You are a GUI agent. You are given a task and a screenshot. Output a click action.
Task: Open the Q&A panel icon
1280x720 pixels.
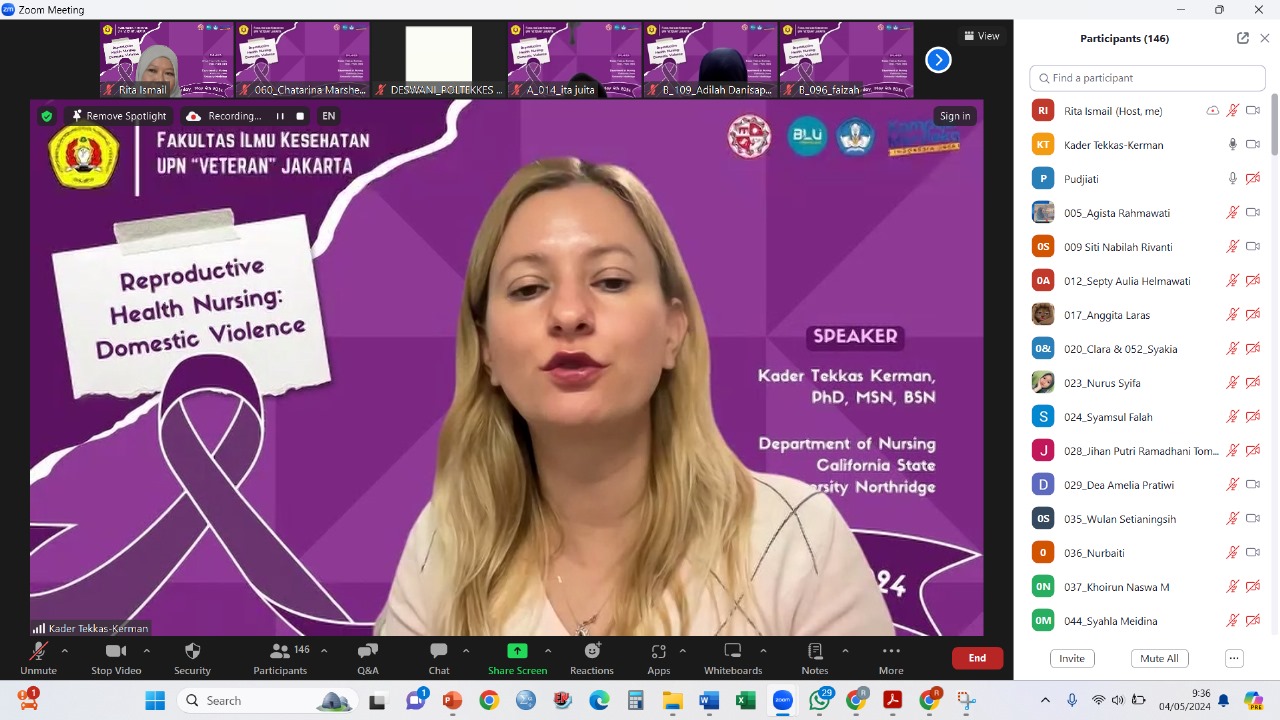[367, 652]
